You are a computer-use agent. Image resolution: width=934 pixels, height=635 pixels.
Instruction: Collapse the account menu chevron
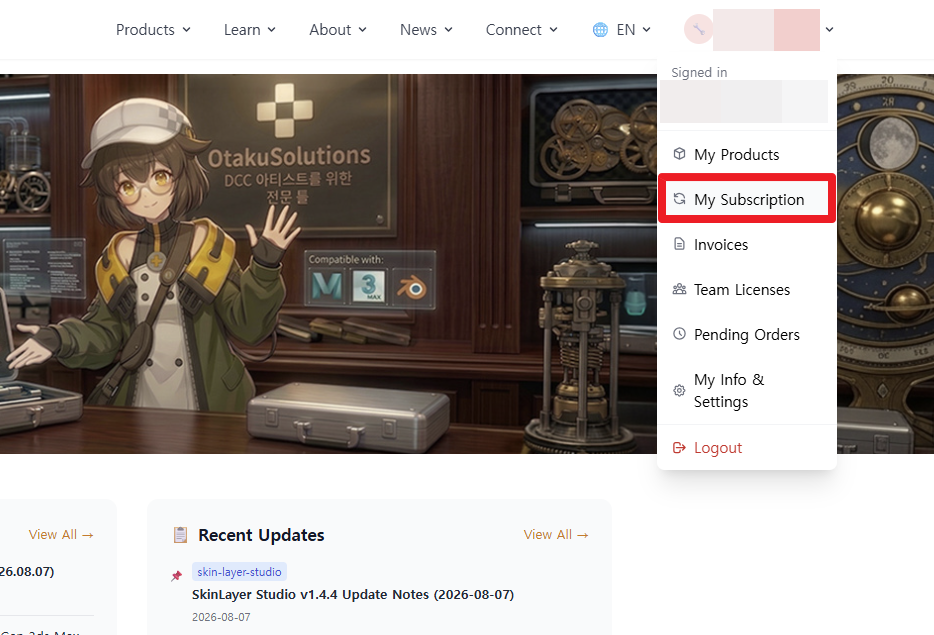coord(829,29)
